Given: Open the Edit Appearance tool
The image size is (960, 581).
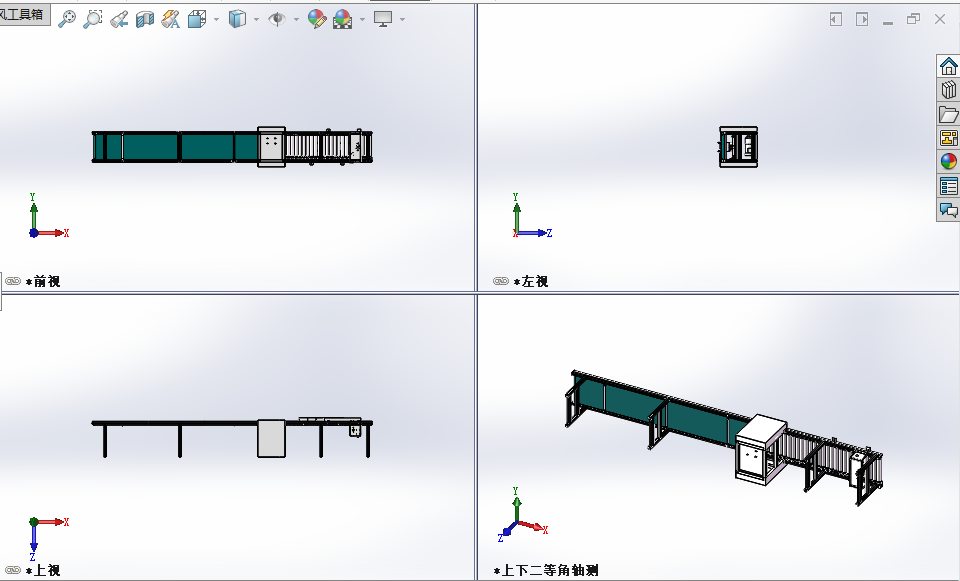Looking at the screenshot, I should tap(317, 19).
